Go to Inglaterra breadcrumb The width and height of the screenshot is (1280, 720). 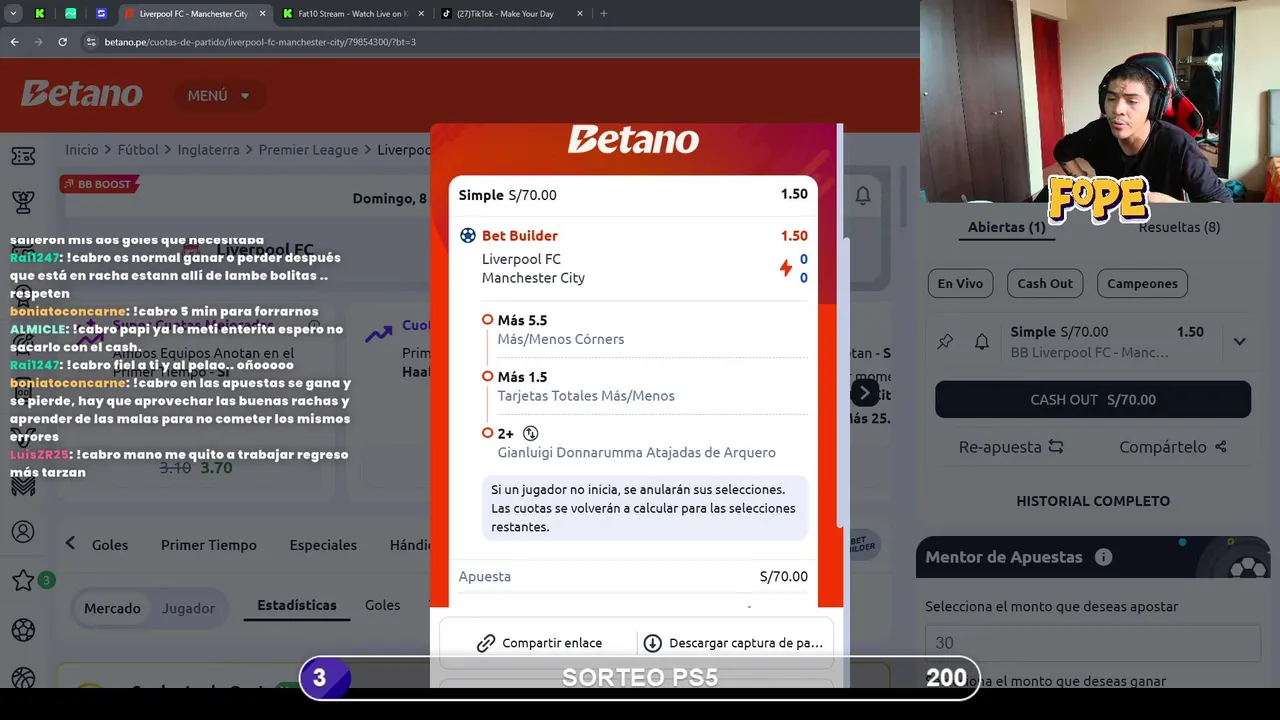click(208, 149)
